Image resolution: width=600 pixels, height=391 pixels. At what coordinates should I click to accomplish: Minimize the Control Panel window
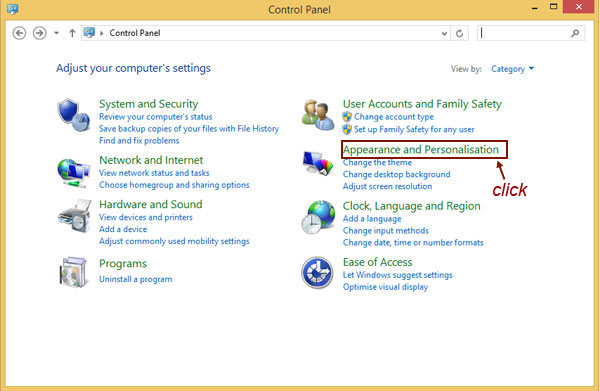tap(535, 7)
